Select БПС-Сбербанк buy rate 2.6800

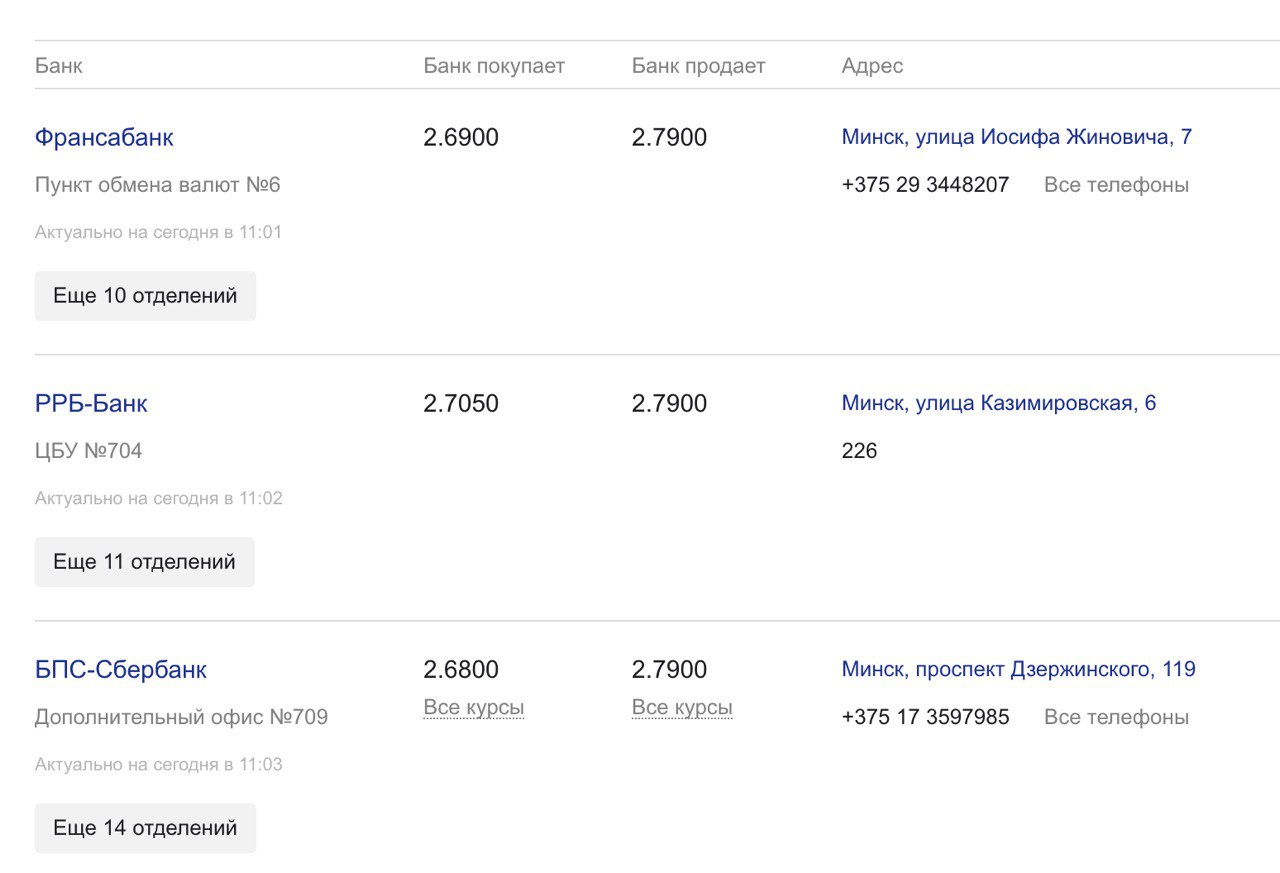pyautogui.click(x=461, y=669)
